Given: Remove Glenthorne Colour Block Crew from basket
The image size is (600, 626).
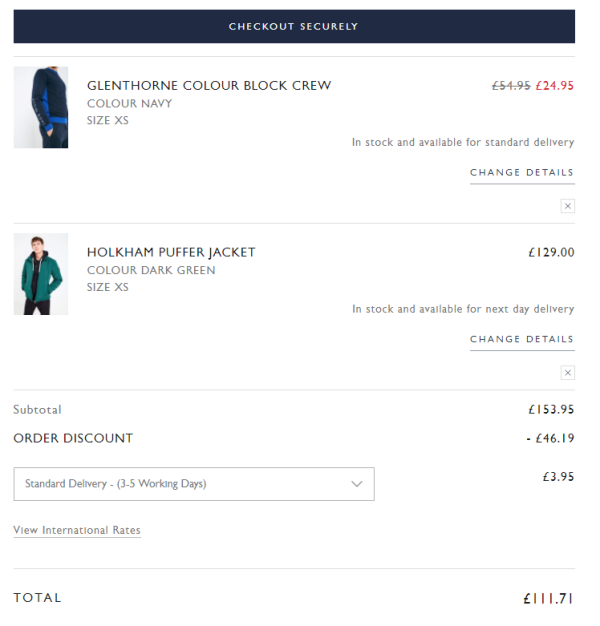Looking at the screenshot, I should [x=567, y=206].
